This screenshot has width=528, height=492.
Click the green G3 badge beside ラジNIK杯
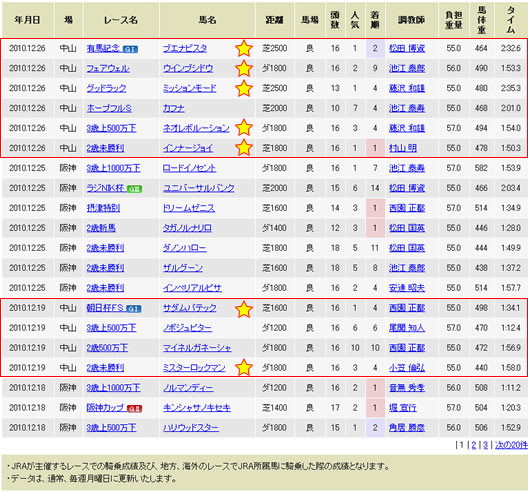coord(134,189)
